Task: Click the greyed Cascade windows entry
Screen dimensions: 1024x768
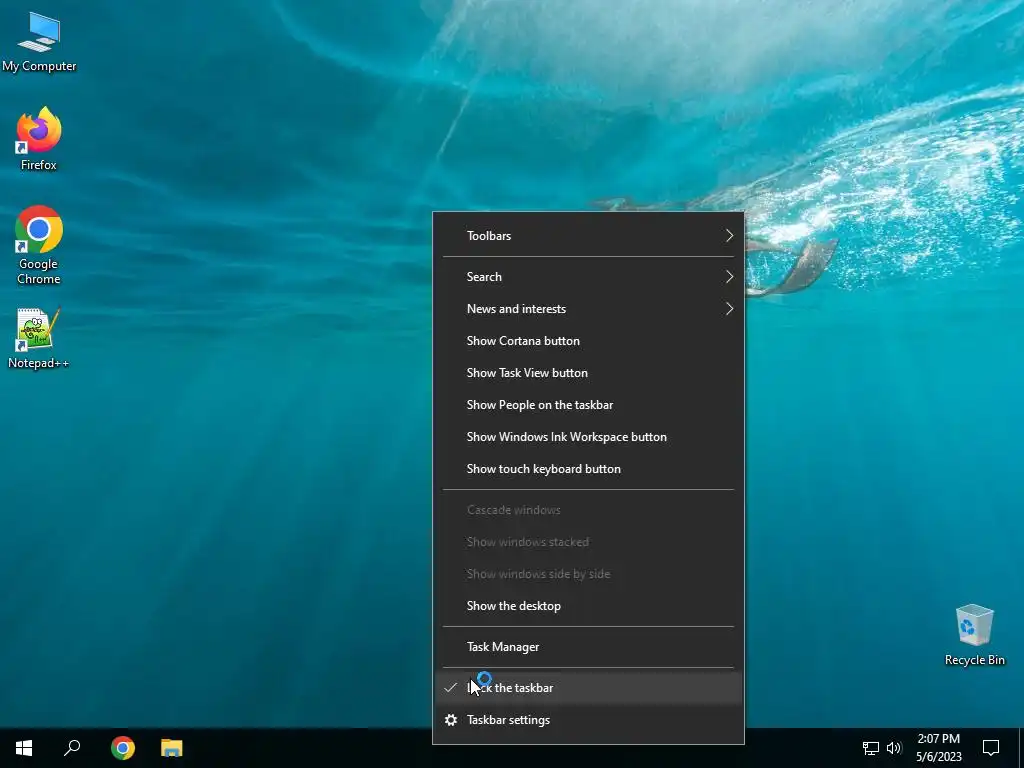Action: (588, 510)
